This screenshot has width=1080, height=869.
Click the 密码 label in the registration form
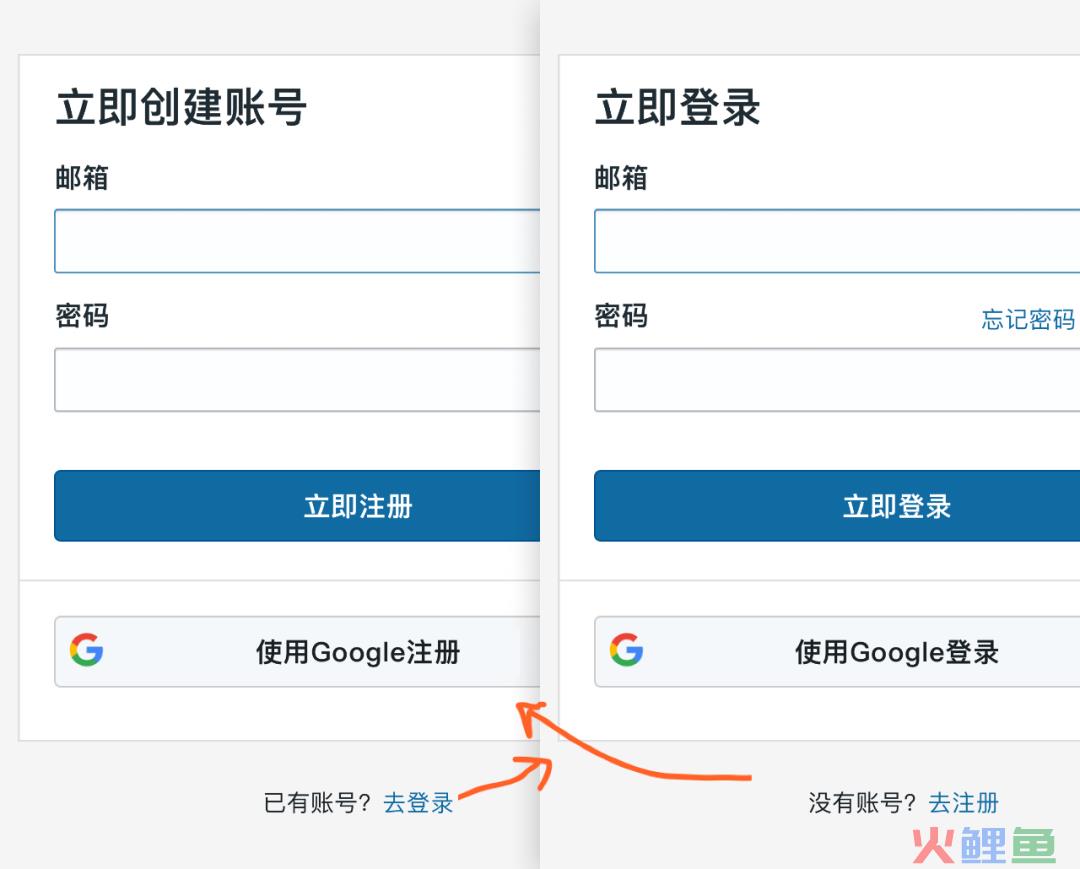(x=81, y=317)
